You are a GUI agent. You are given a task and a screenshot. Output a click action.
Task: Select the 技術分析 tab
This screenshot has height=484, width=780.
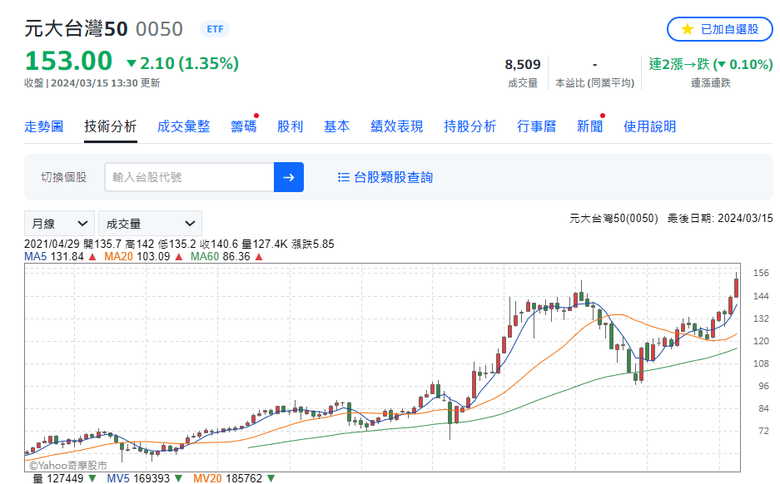click(110, 126)
